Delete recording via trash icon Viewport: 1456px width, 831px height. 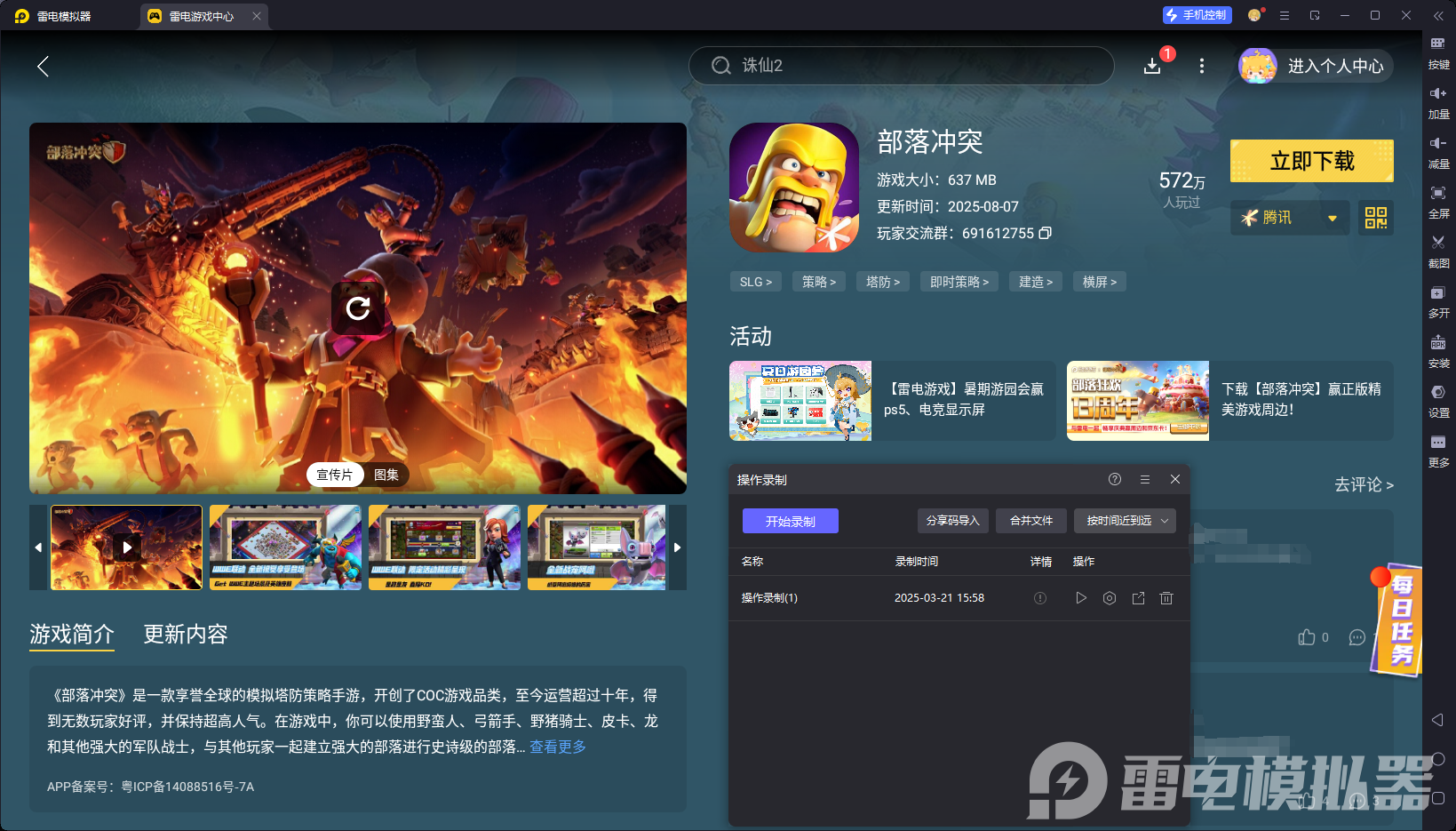1166,598
